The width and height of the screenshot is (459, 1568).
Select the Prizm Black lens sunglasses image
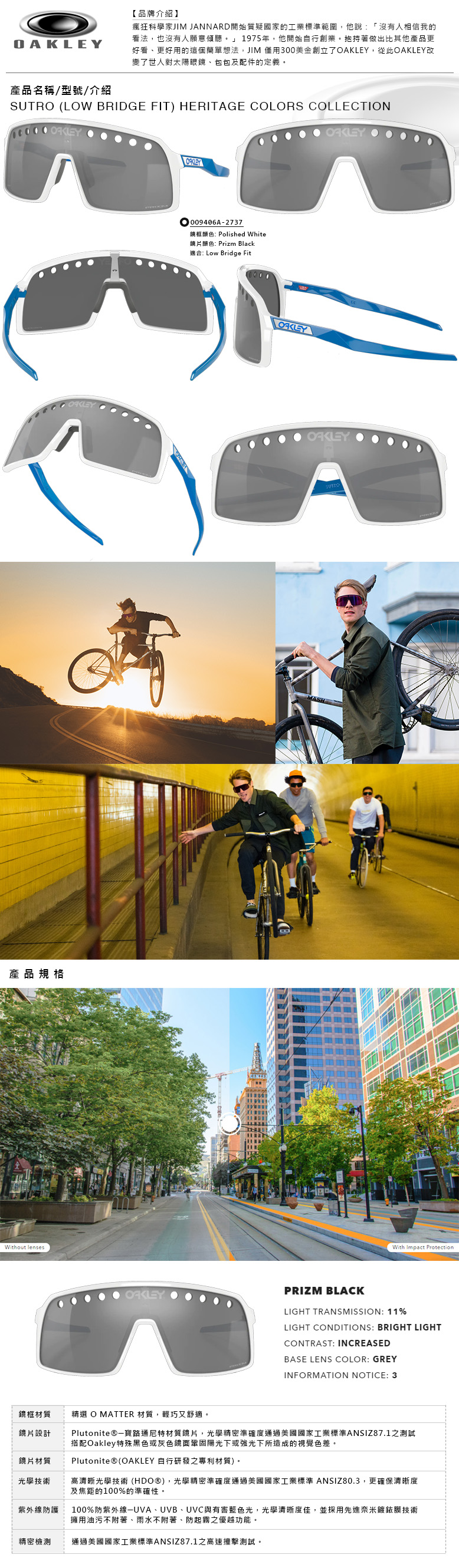click(x=144, y=1328)
